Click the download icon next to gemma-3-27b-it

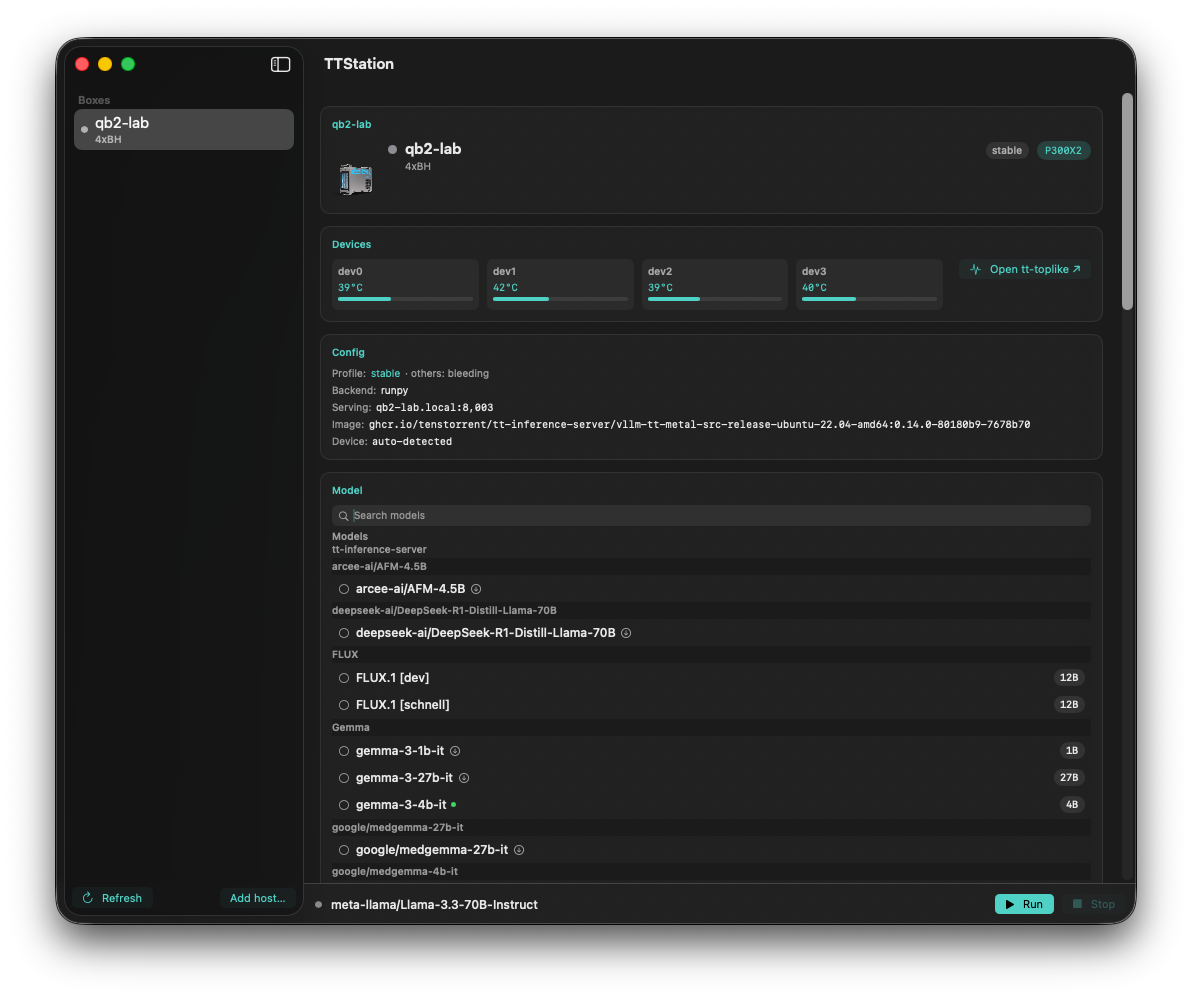click(x=464, y=778)
